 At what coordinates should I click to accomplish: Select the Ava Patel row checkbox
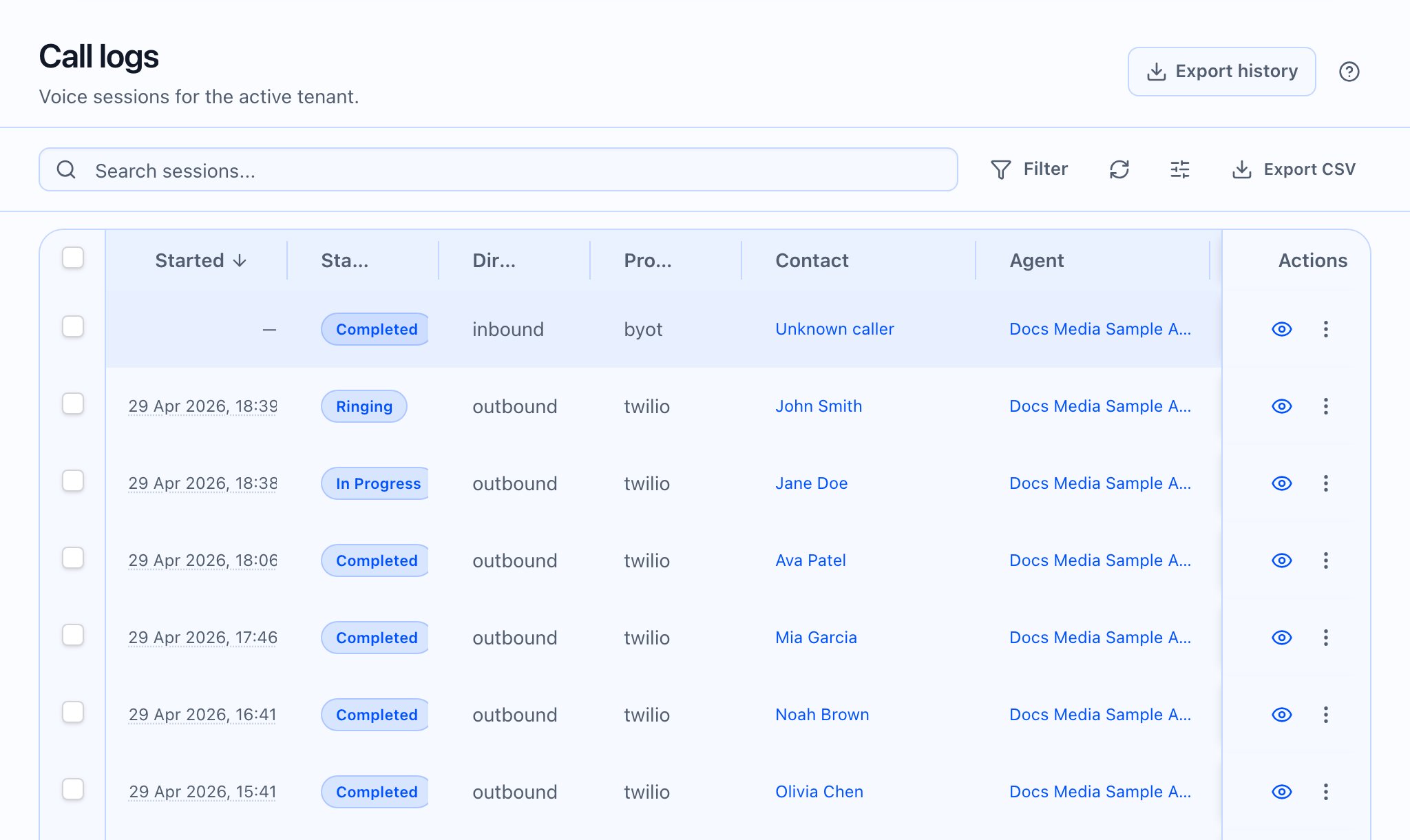(x=73, y=558)
